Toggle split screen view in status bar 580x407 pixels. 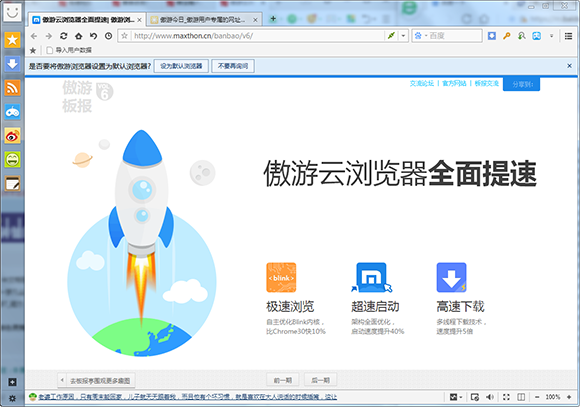click(521, 397)
